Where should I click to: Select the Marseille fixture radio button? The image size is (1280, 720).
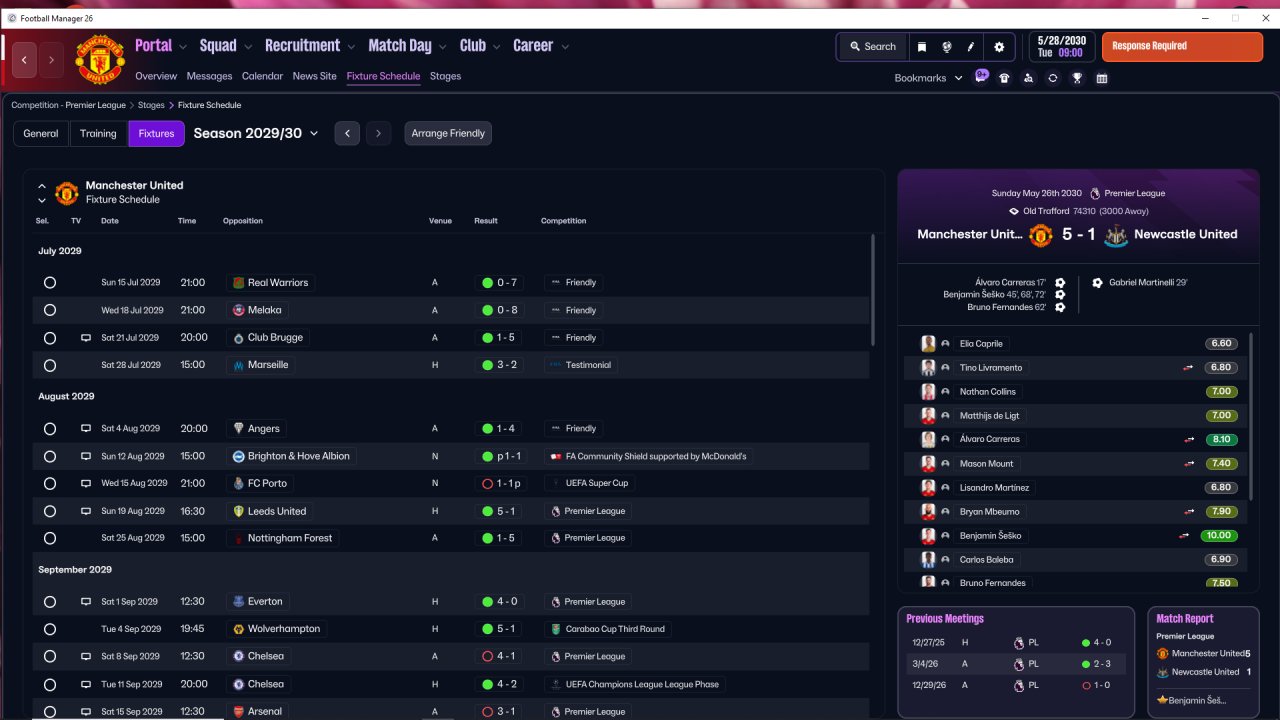click(x=50, y=365)
